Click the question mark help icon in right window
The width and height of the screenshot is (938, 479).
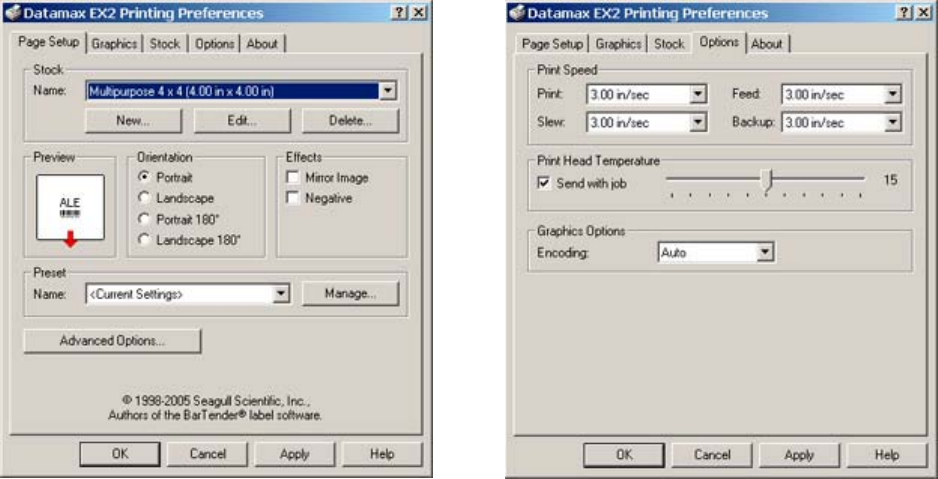[x=904, y=13]
